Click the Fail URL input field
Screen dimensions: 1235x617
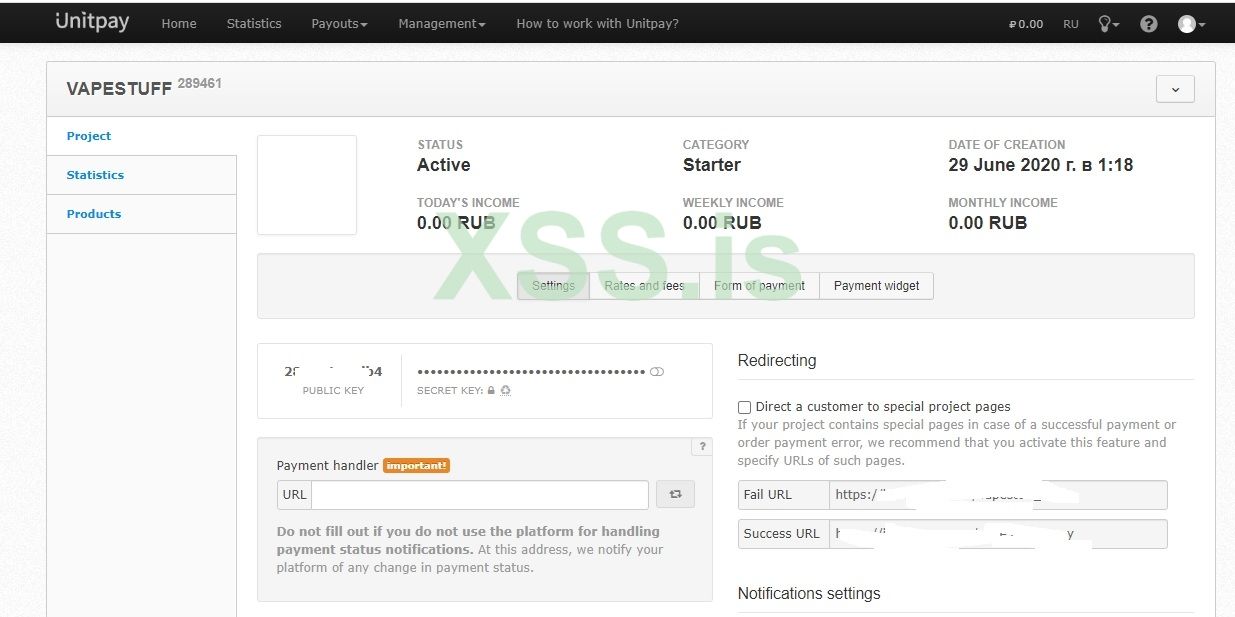click(x=998, y=495)
